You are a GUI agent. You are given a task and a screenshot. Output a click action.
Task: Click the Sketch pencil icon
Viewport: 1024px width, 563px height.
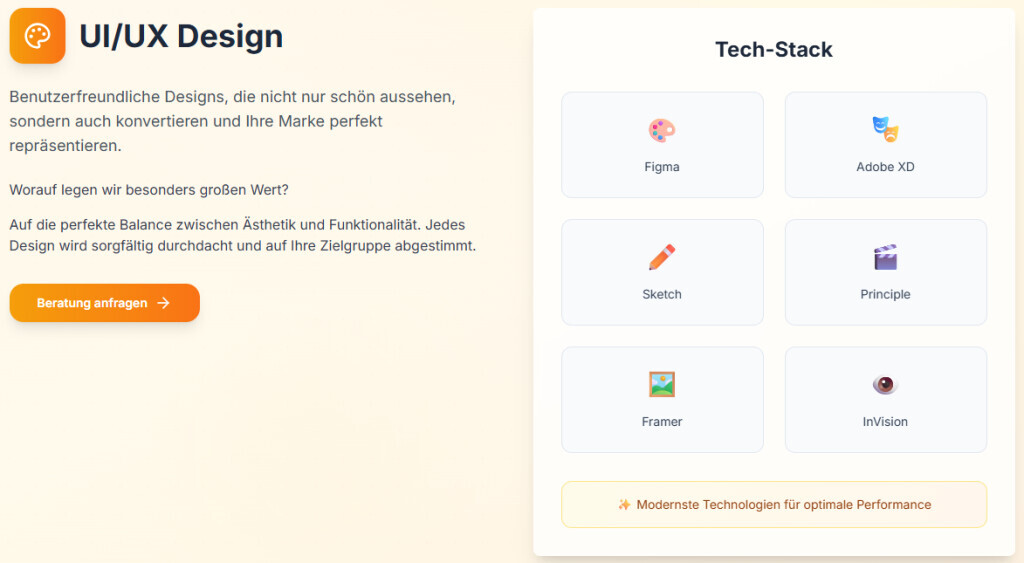coord(662,257)
